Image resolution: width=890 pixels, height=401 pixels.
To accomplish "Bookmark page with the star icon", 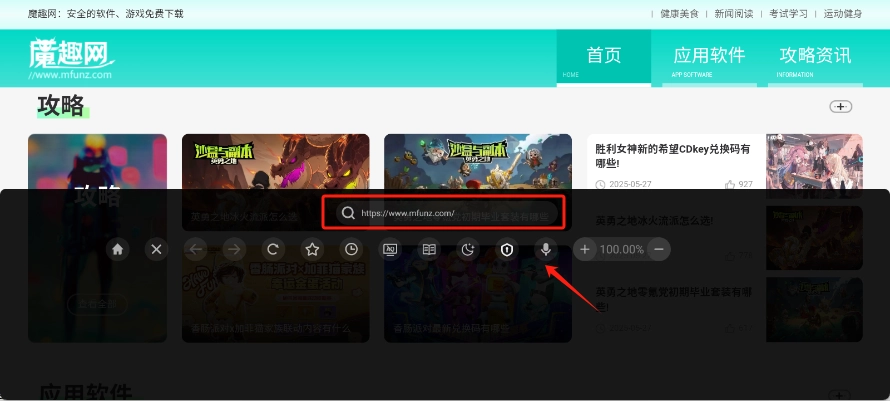I will point(312,249).
